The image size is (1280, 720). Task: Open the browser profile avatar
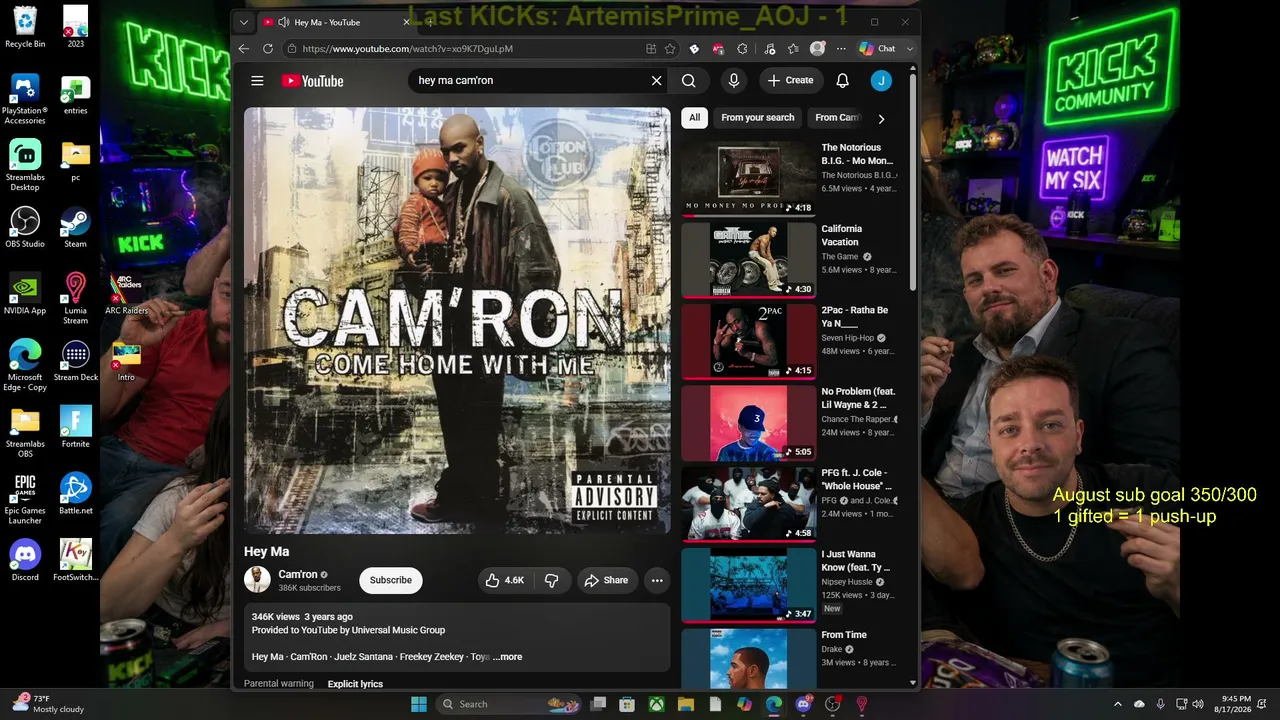click(x=817, y=48)
